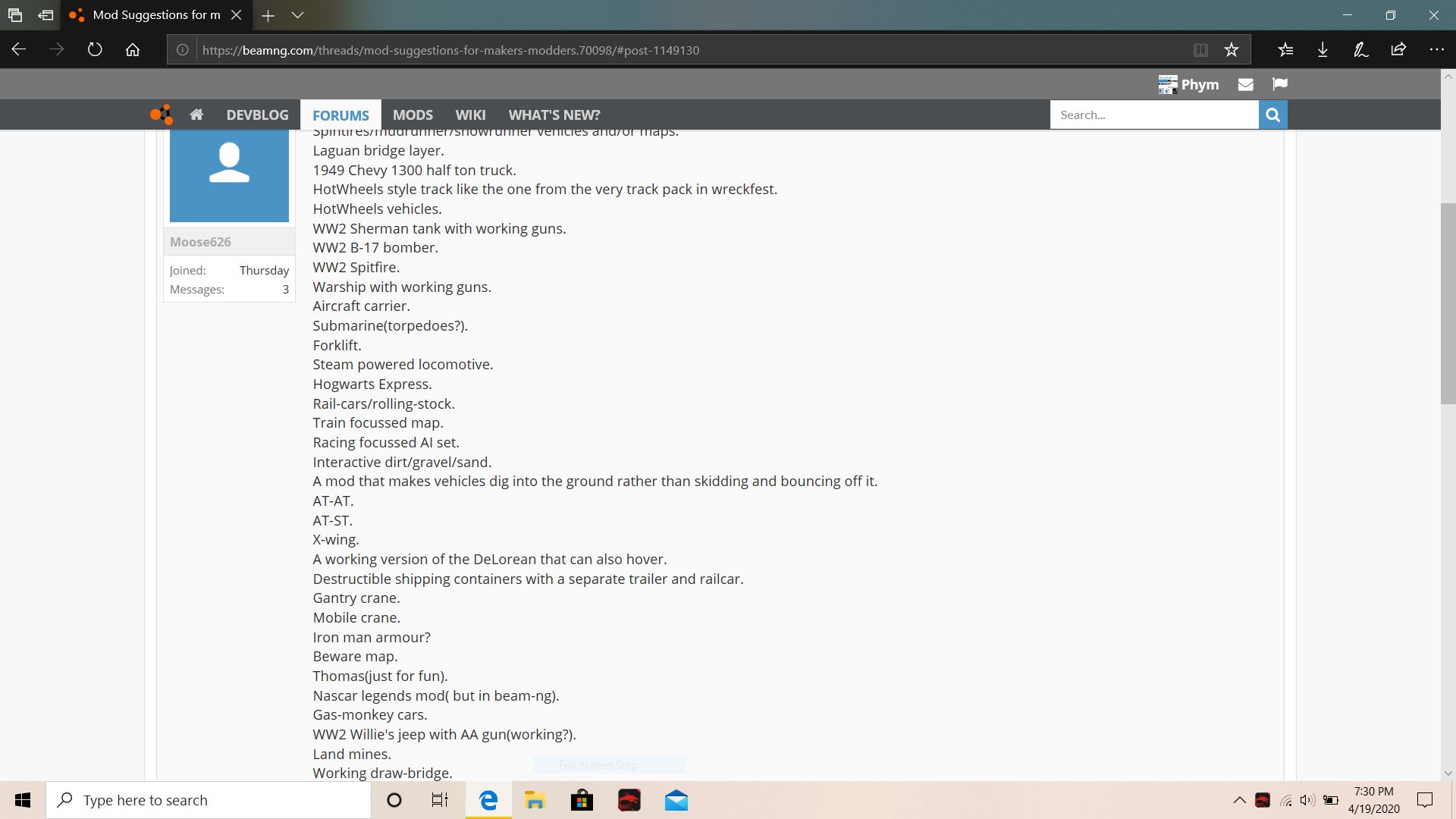Add page to favorites with the star icon
Image resolution: width=1456 pixels, height=819 pixels.
(x=1232, y=50)
